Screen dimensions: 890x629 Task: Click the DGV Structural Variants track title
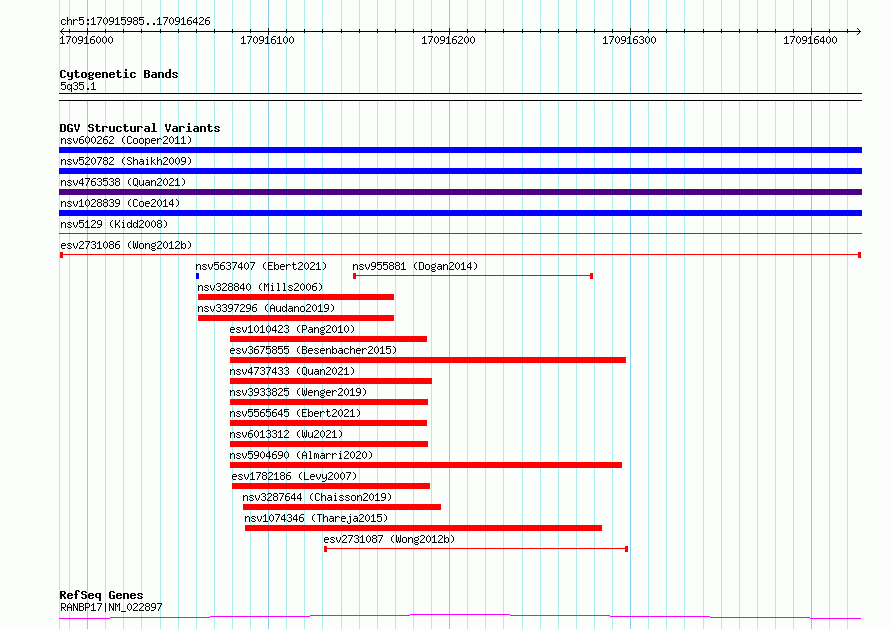[140, 128]
